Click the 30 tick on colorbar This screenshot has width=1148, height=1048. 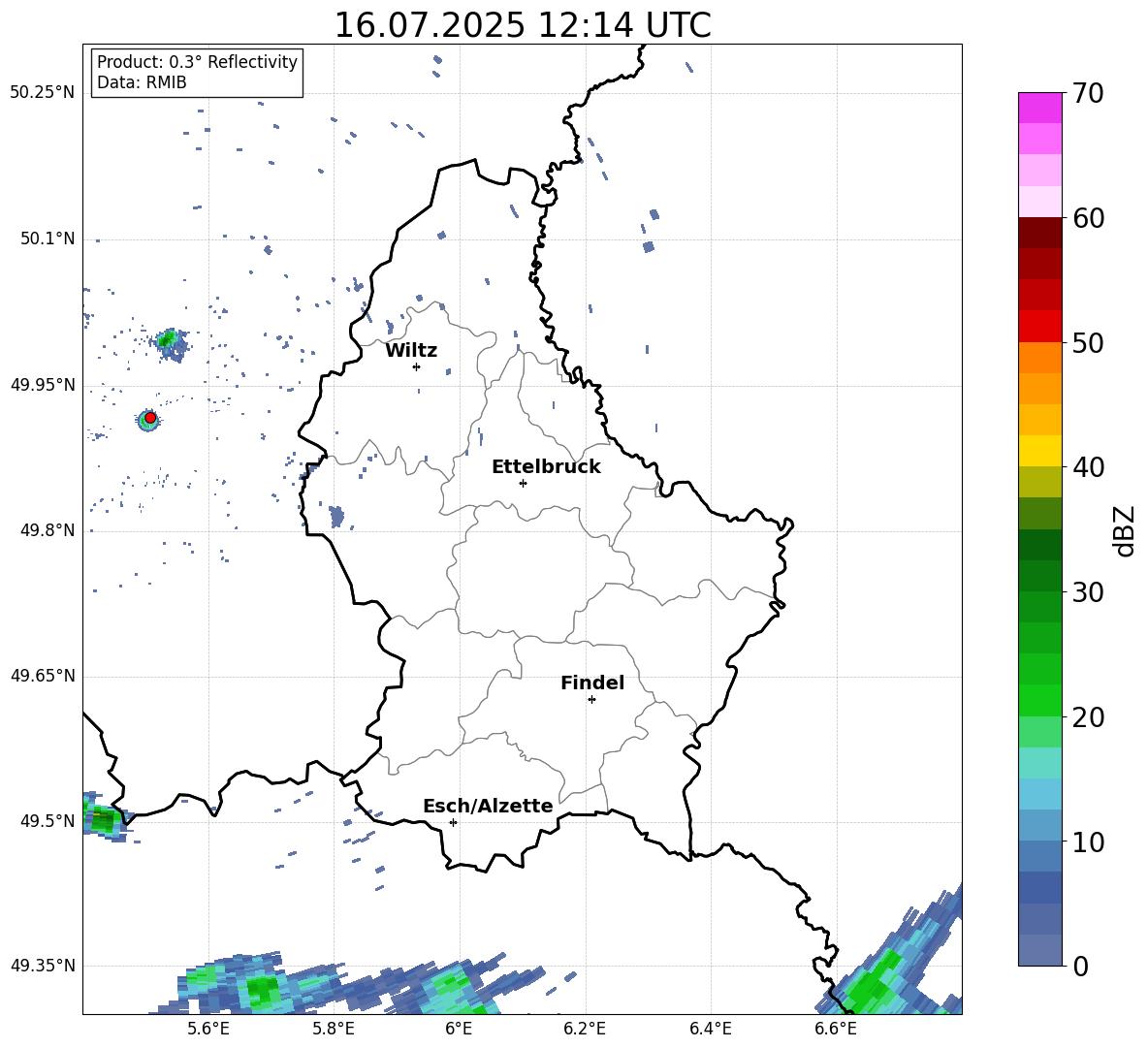pos(1088,591)
